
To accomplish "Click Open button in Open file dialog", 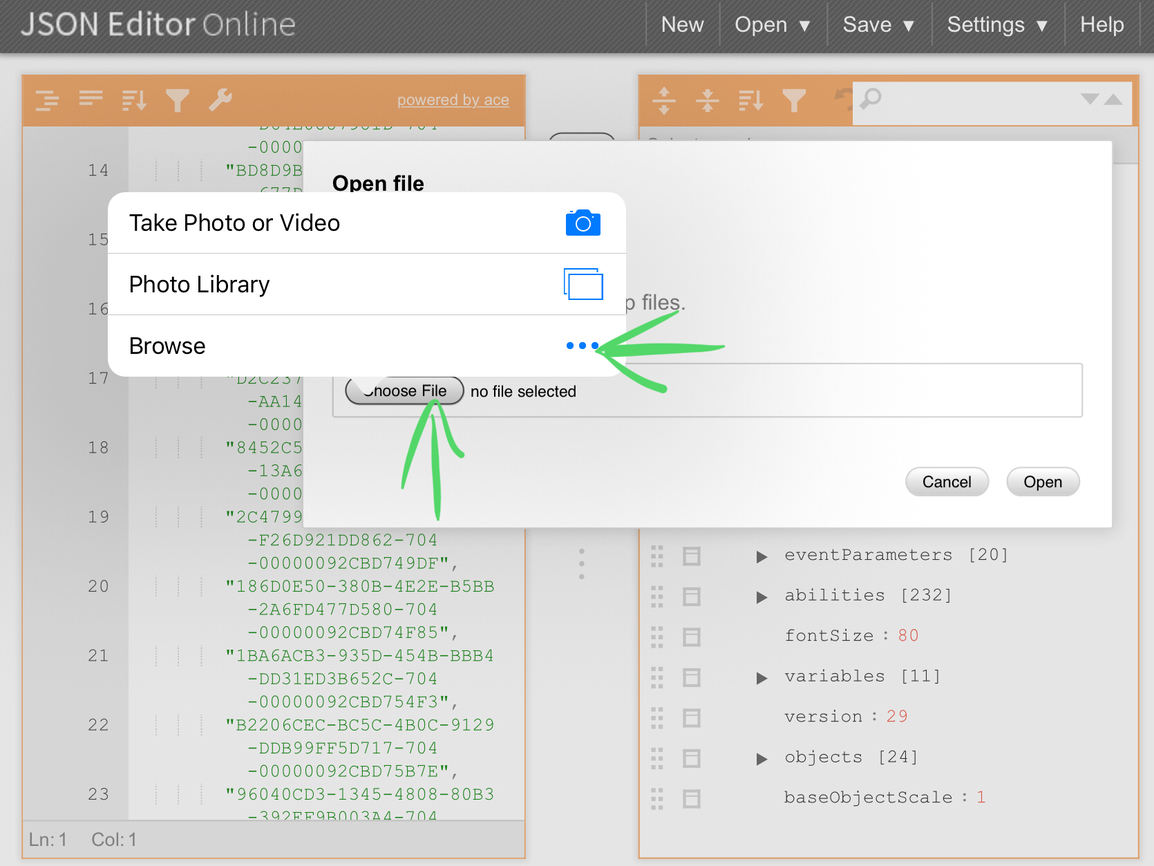I will [x=1043, y=482].
